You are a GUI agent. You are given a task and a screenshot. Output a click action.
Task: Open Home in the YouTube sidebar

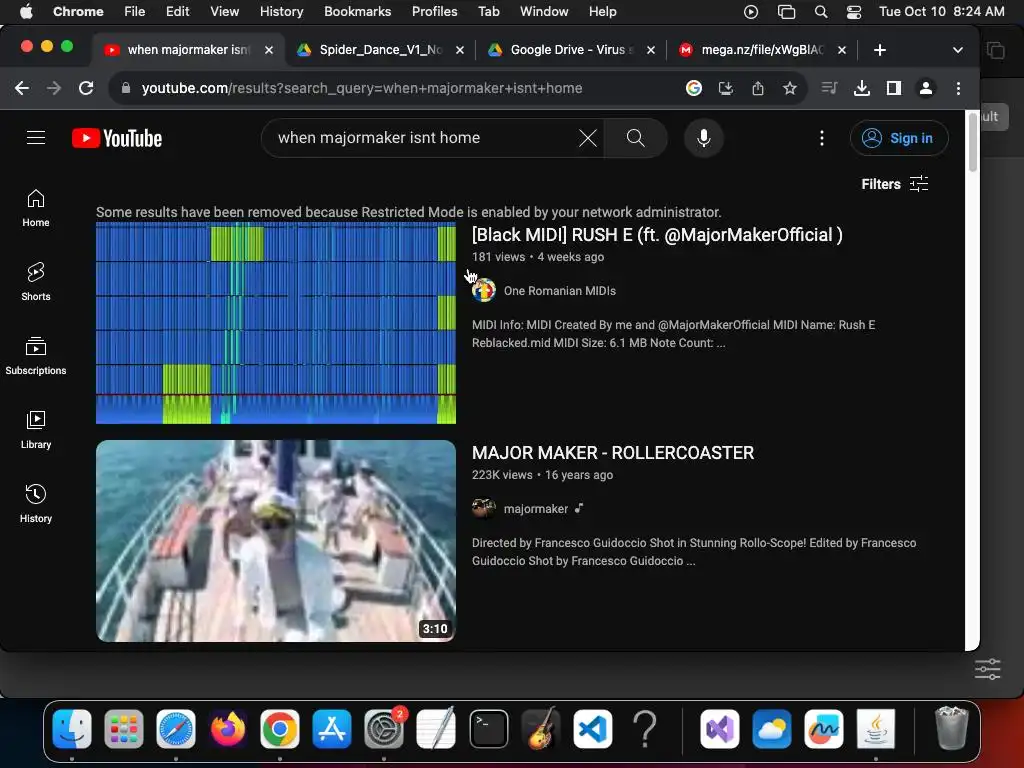tap(36, 208)
